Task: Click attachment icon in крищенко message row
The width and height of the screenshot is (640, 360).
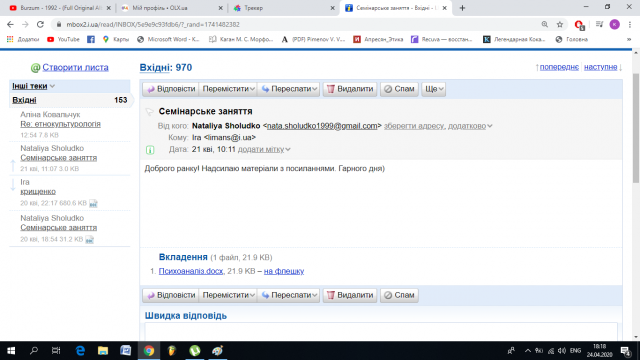Action: tap(93, 203)
